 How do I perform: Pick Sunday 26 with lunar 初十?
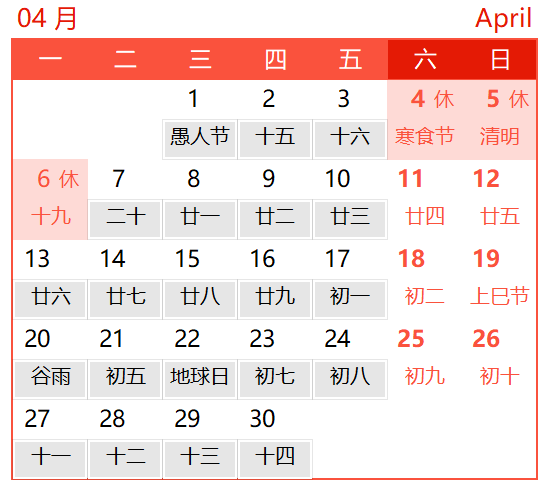[499, 359]
